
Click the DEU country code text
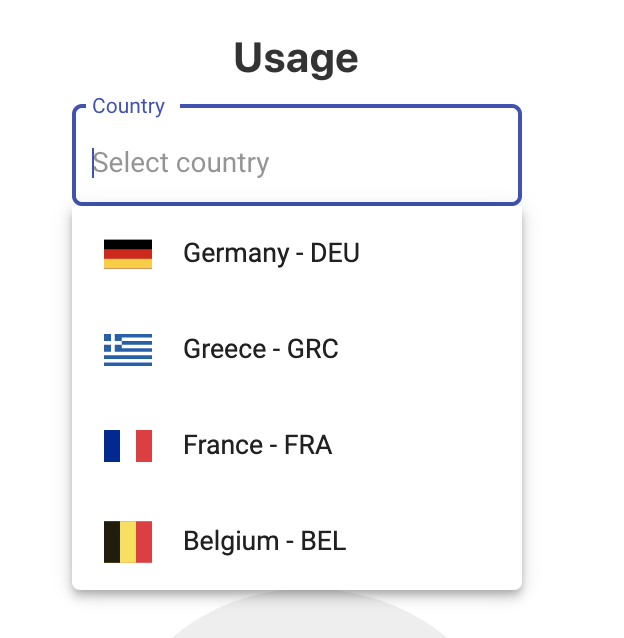pos(335,253)
